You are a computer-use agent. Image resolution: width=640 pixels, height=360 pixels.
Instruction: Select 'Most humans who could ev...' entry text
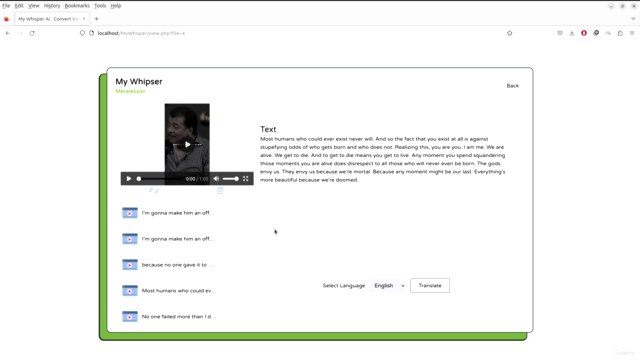(x=179, y=291)
